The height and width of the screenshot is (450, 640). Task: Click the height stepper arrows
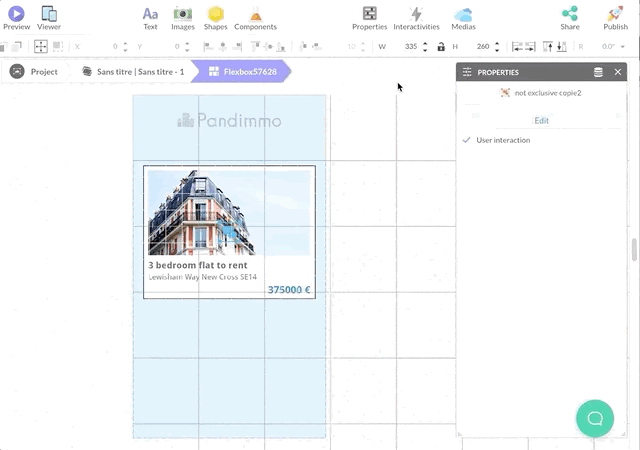point(497,47)
